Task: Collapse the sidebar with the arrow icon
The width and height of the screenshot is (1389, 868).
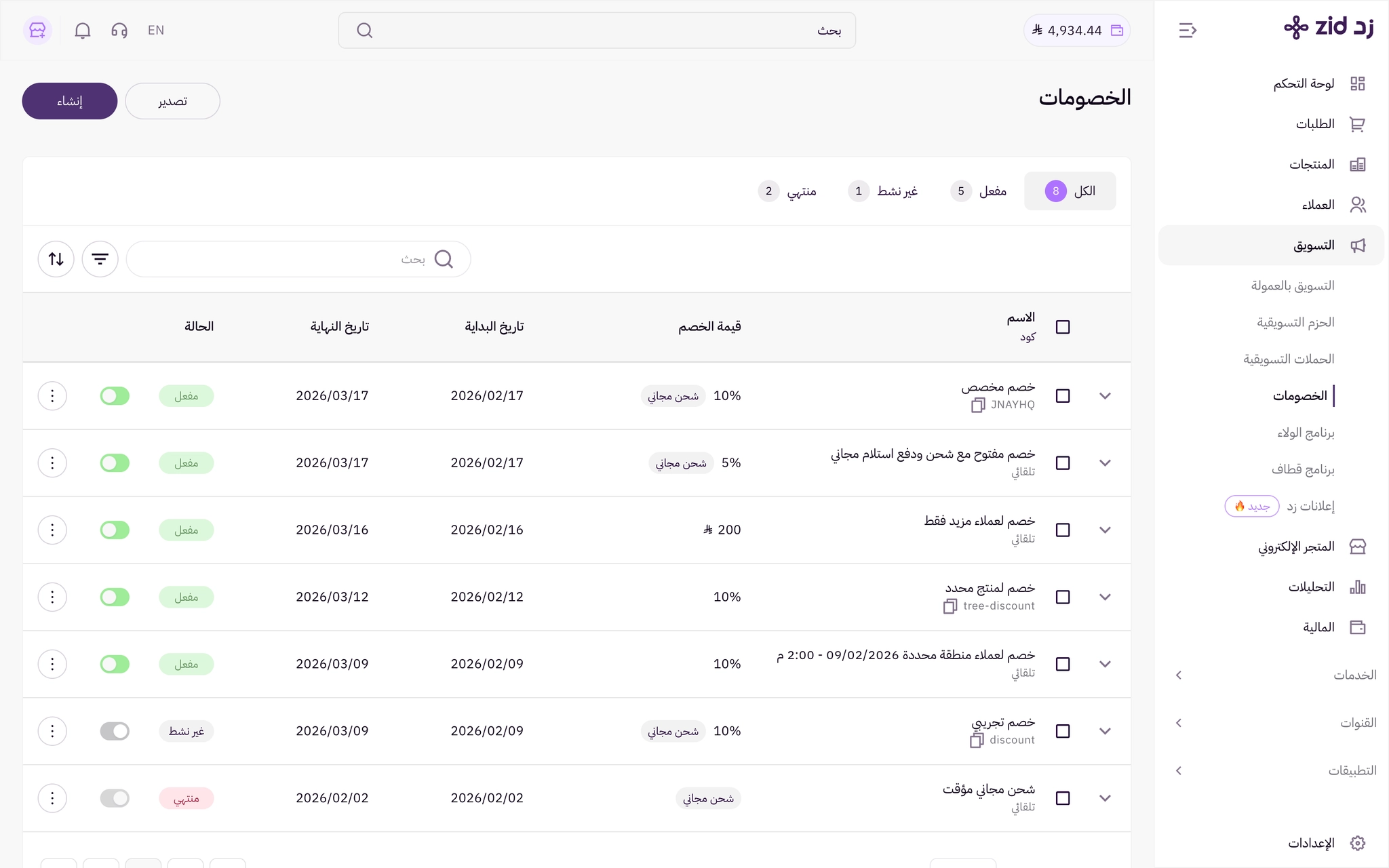Action: pyautogui.click(x=1189, y=30)
